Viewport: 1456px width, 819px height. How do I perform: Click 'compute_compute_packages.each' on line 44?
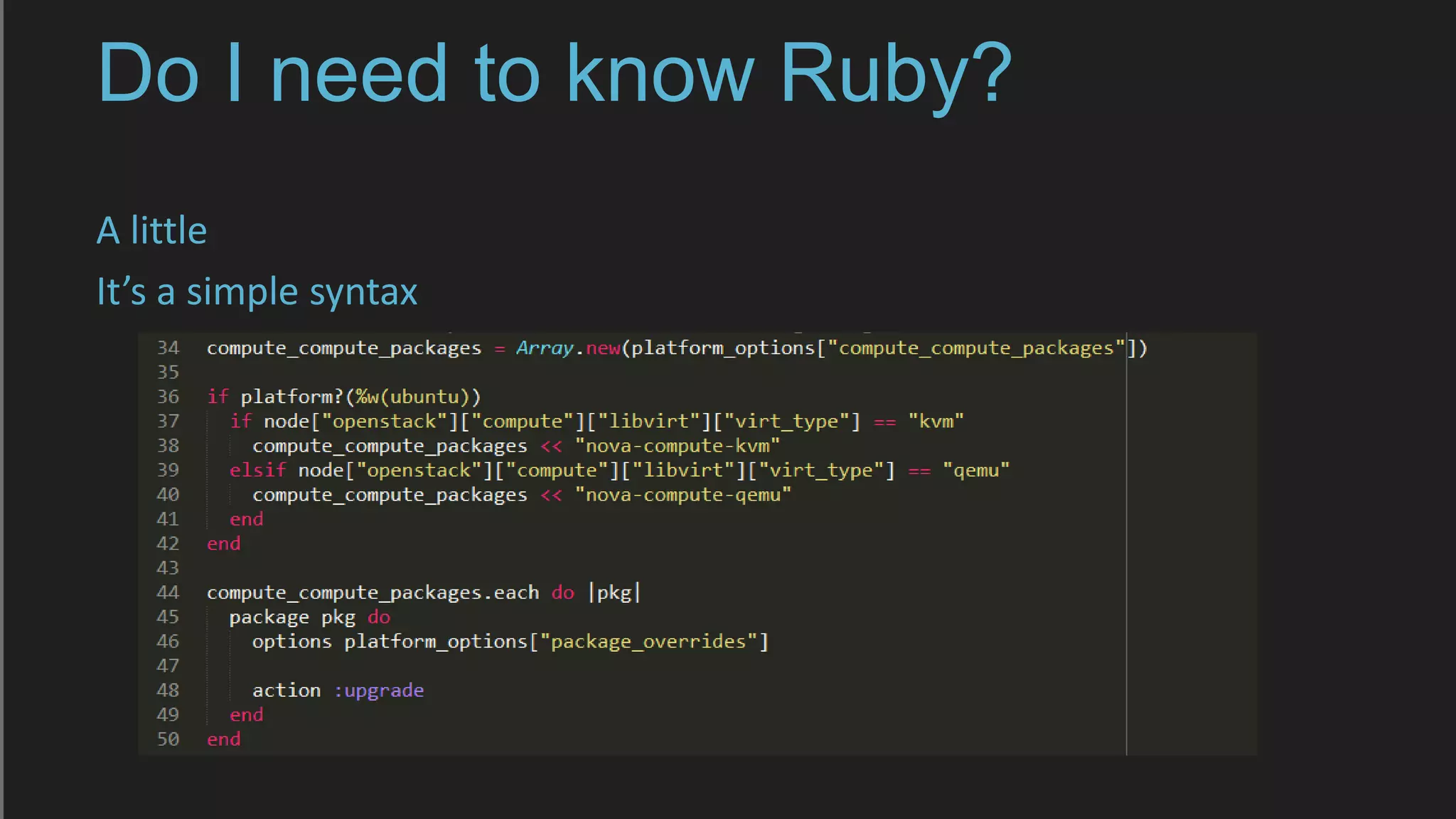point(373,592)
